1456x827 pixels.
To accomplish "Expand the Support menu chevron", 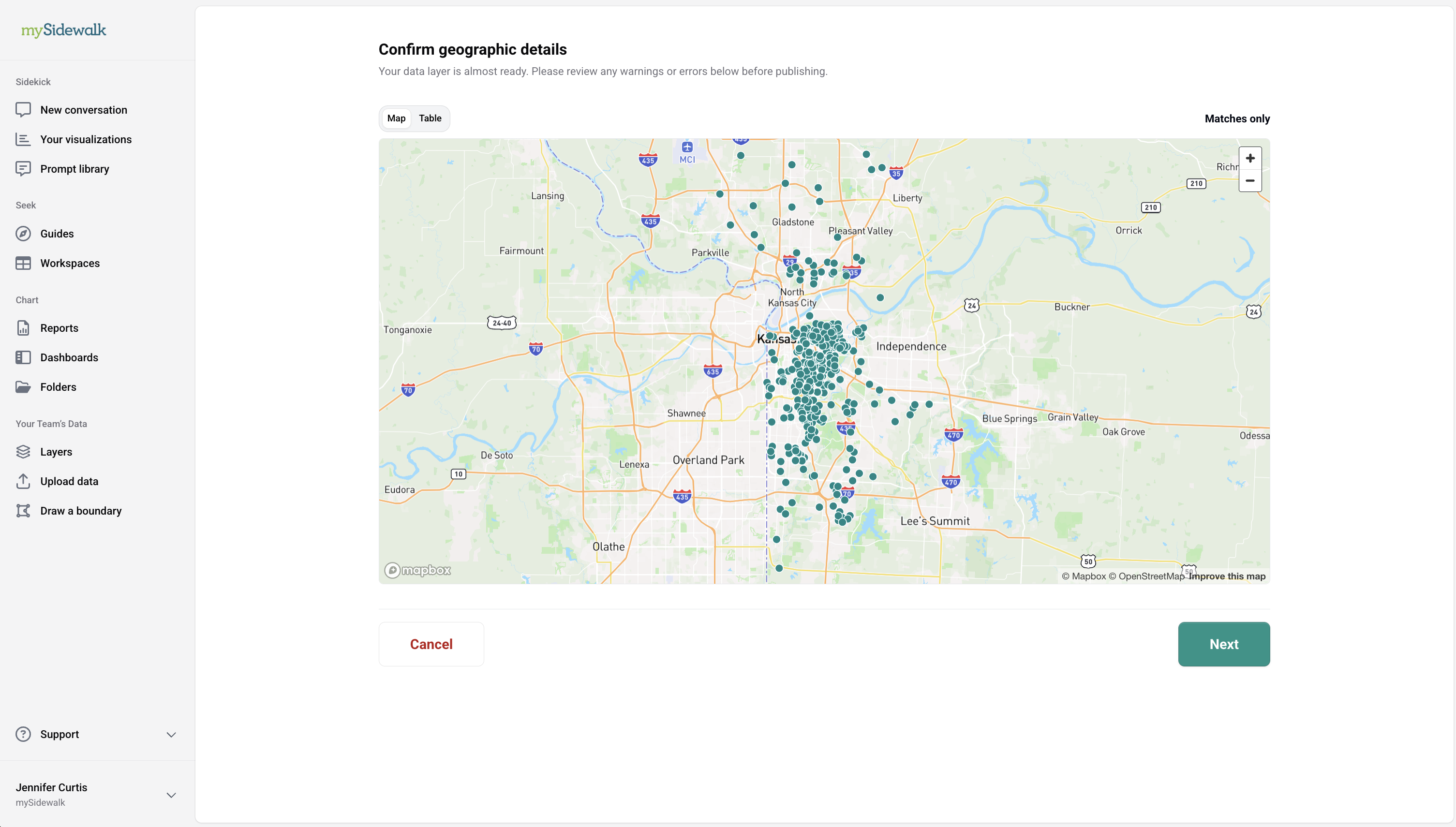I will tap(171, 735).
